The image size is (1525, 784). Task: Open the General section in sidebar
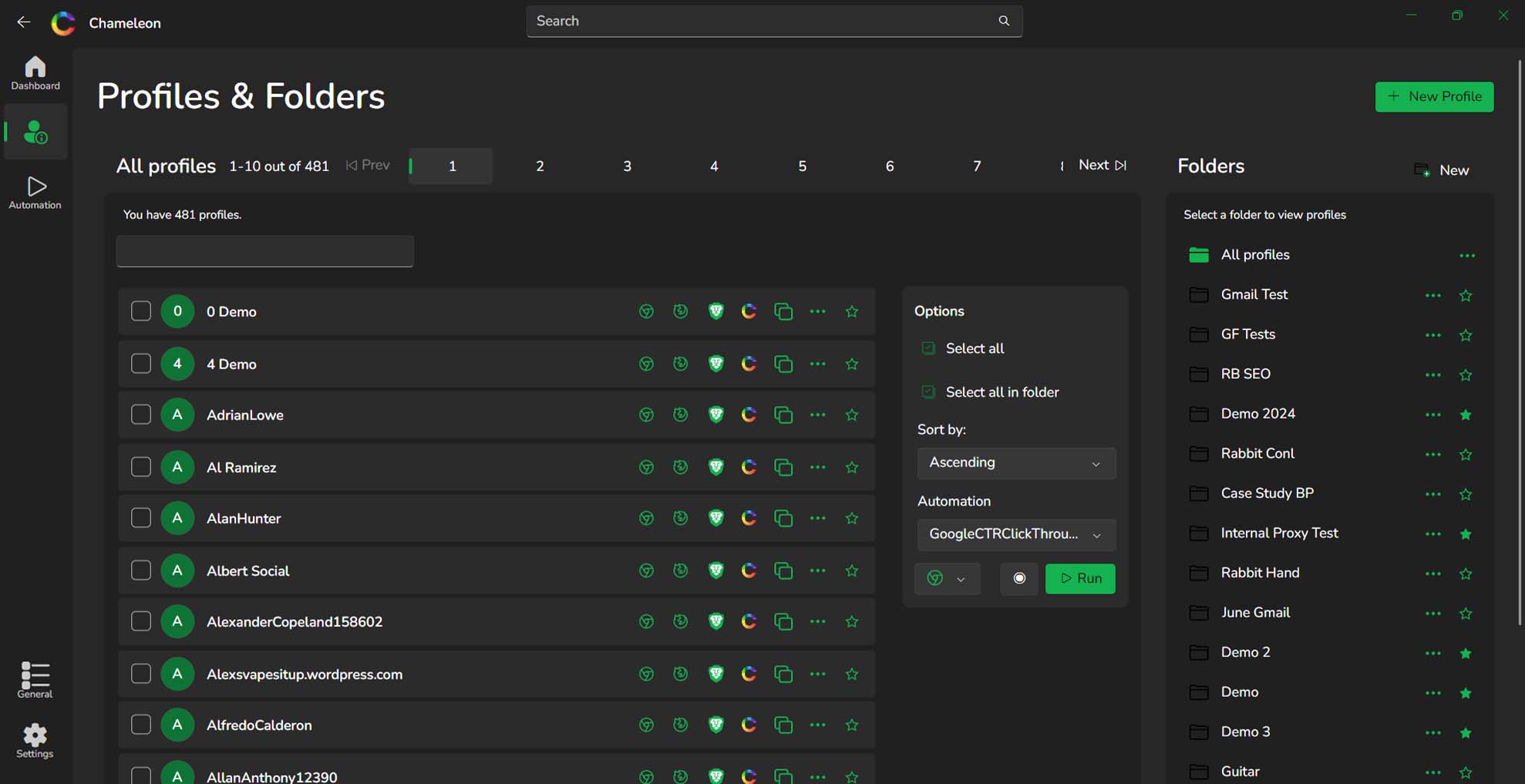point(35,680)
